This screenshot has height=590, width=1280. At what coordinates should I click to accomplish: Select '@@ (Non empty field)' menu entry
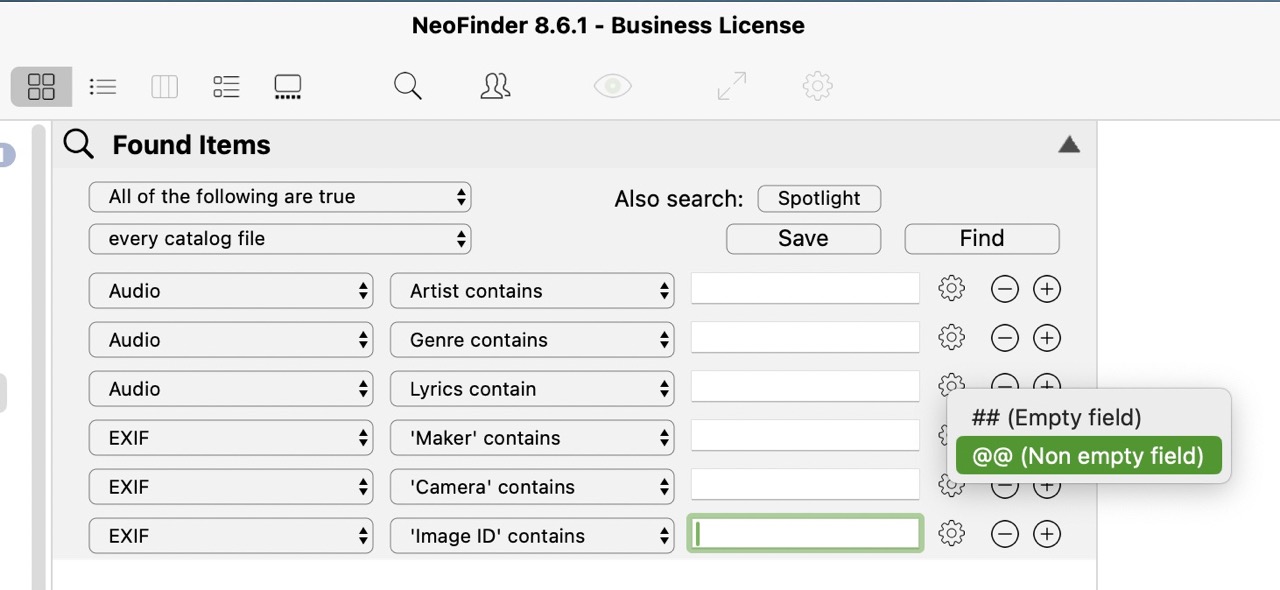tap(1088, 456)
